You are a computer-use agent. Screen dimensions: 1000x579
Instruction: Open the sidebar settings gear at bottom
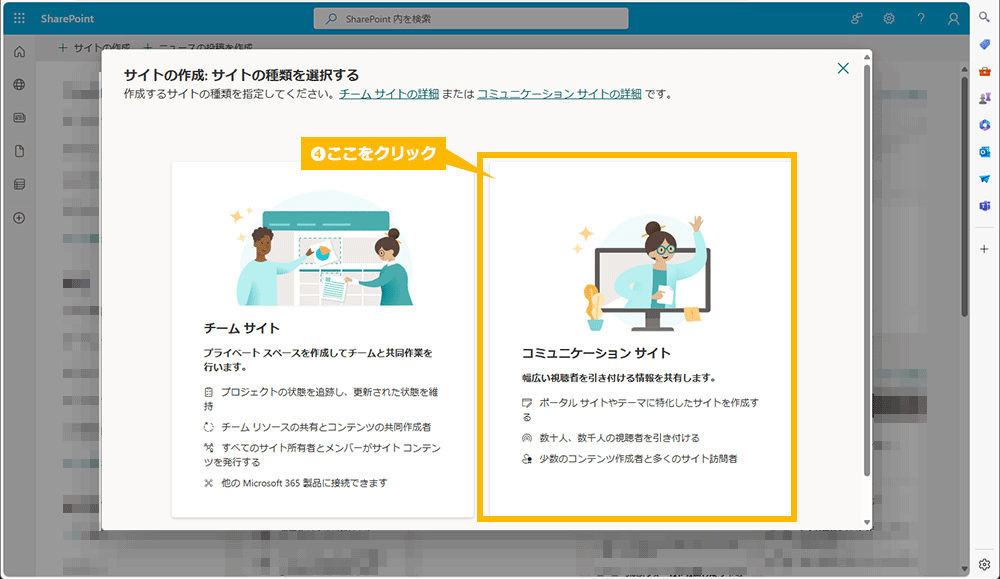point(985,564)
